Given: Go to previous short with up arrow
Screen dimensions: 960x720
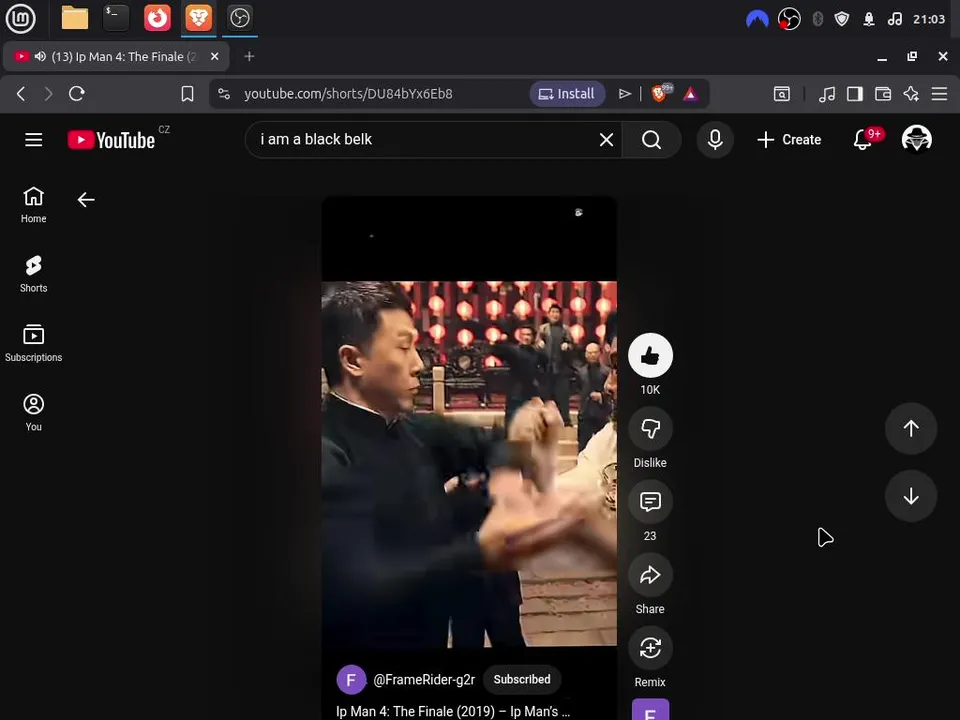Looking at the screenshot, I should point(911,429).
